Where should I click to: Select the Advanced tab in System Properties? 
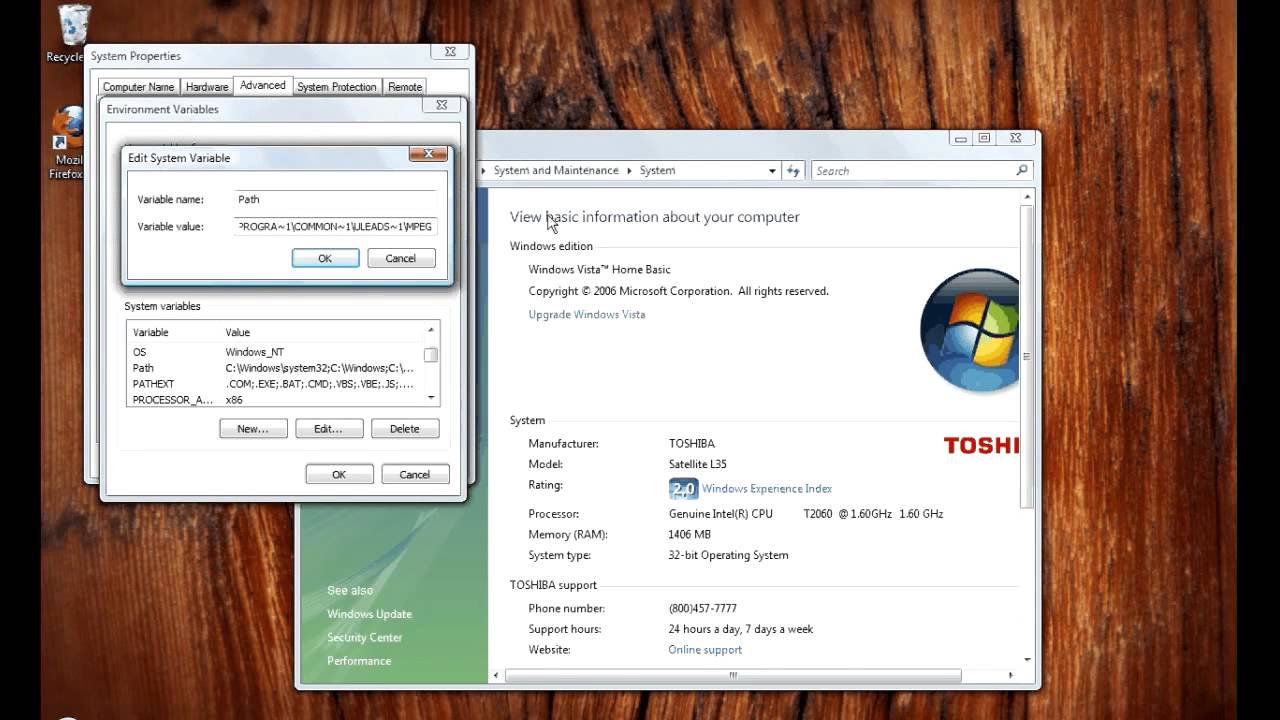coord(263,85)
